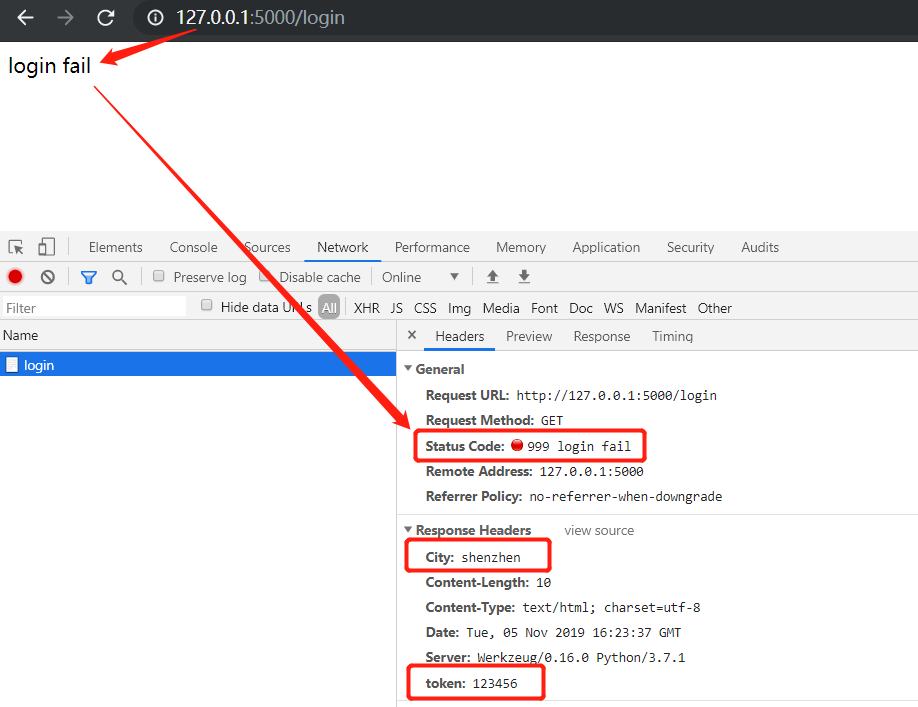
Task: Clear the network request log
Action: click(47, 277)
